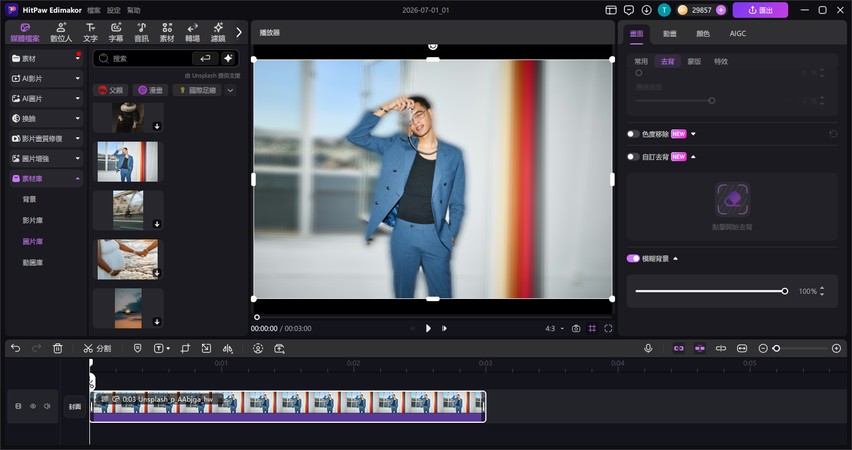Screen dimensions: 852x450
Task: Expand more category tags chevron
Action: click(x=230, y=90)
